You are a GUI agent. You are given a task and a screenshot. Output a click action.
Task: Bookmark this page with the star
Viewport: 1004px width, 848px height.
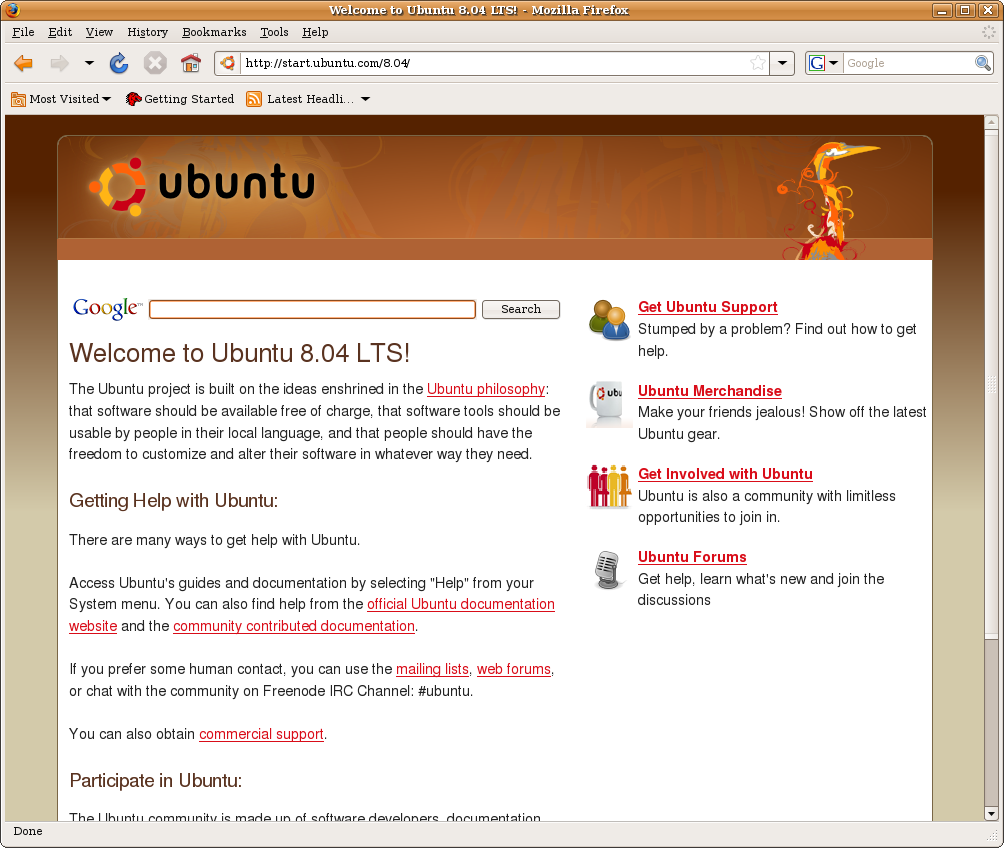(x=757, y=63)
